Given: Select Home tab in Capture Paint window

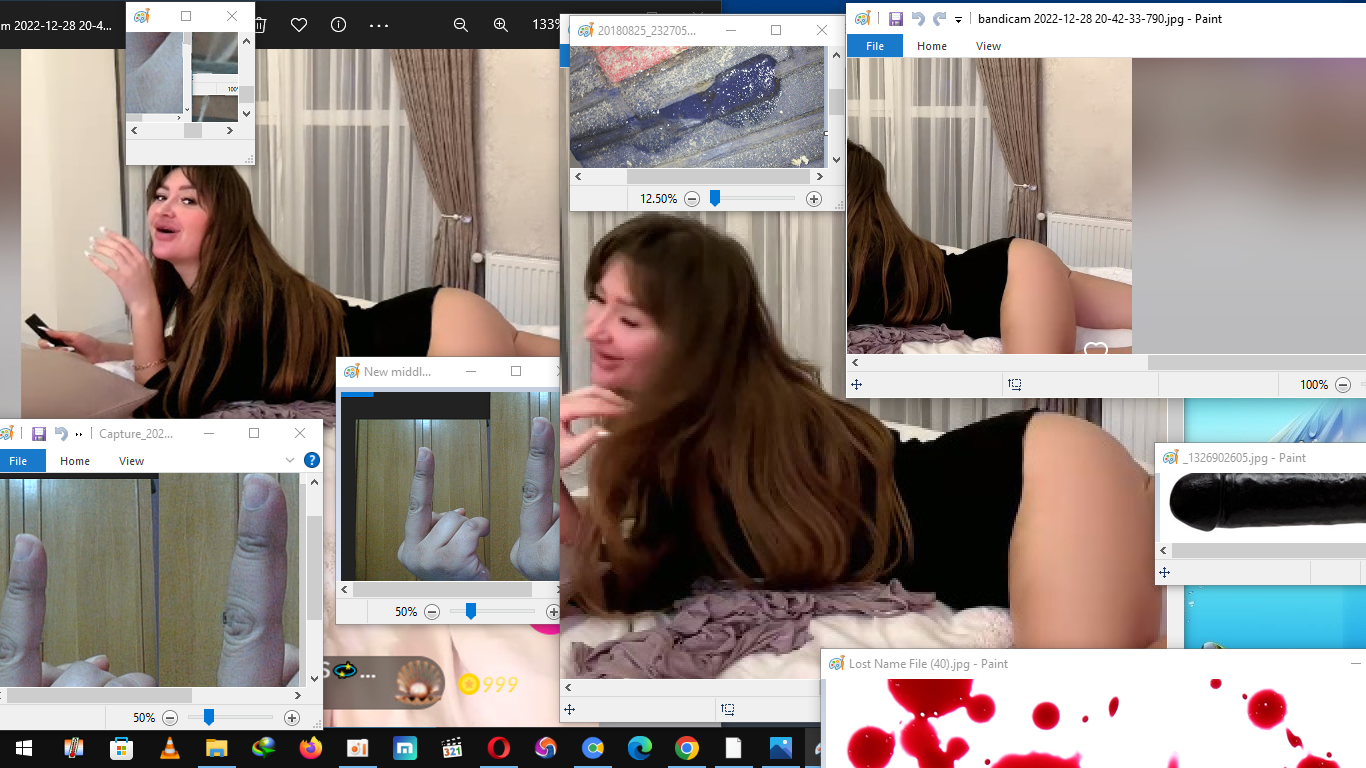Looking at the screenshot, I should coord(75,461).
